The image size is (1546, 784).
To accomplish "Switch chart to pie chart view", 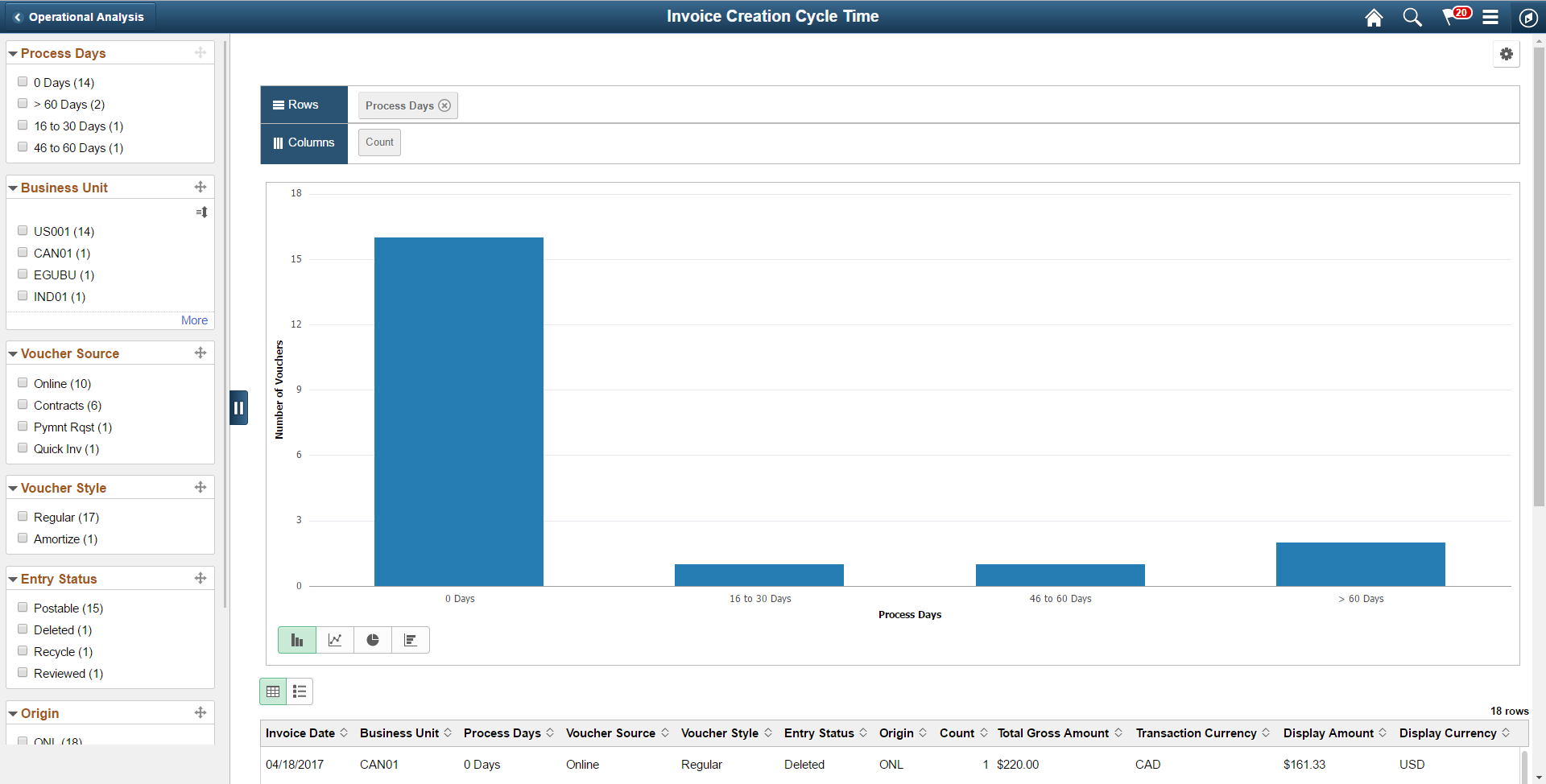I will click(x=373, y=639).
